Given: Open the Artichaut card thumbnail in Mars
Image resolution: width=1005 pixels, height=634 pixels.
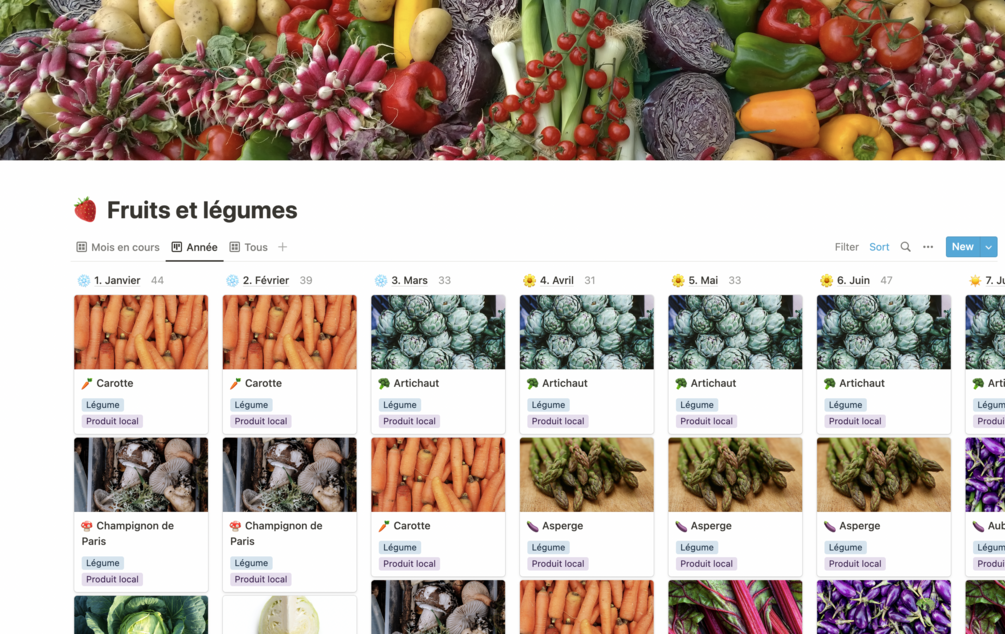Looking at the screenshot, I should (438, 332).
